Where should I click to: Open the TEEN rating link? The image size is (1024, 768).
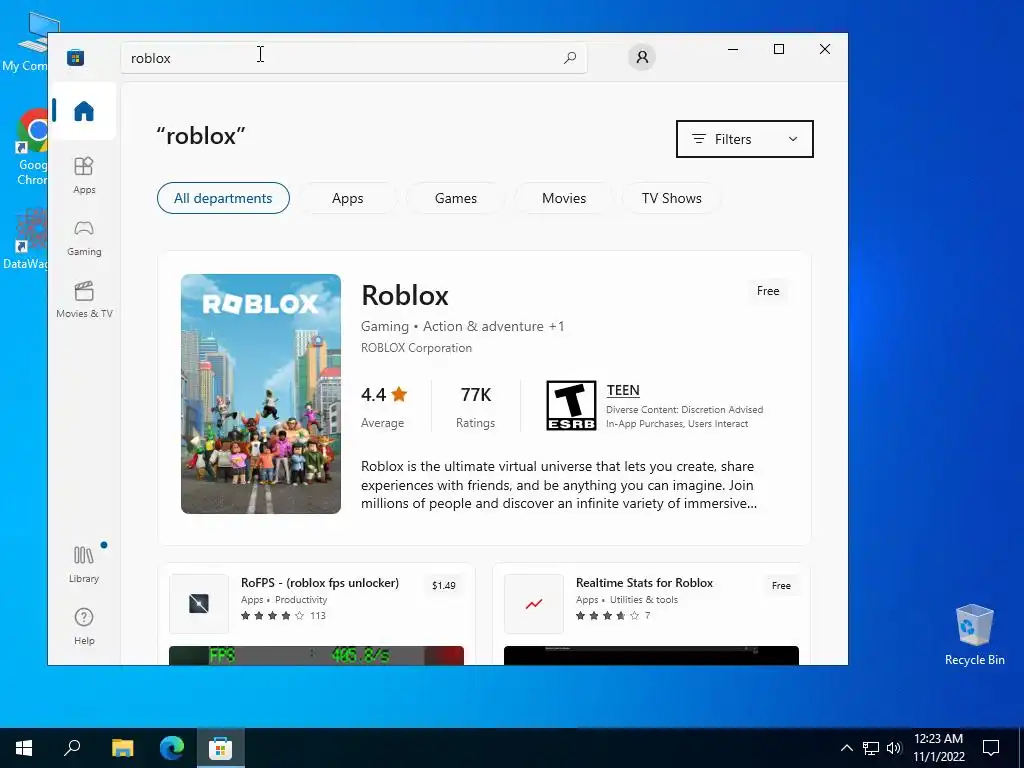coord(623,390)
